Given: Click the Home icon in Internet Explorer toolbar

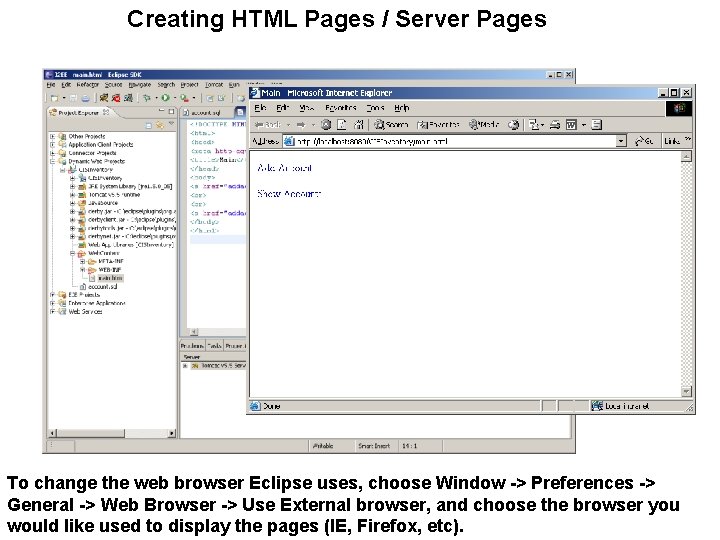Looking at the screenshot, I should click(x=358, y=124).
